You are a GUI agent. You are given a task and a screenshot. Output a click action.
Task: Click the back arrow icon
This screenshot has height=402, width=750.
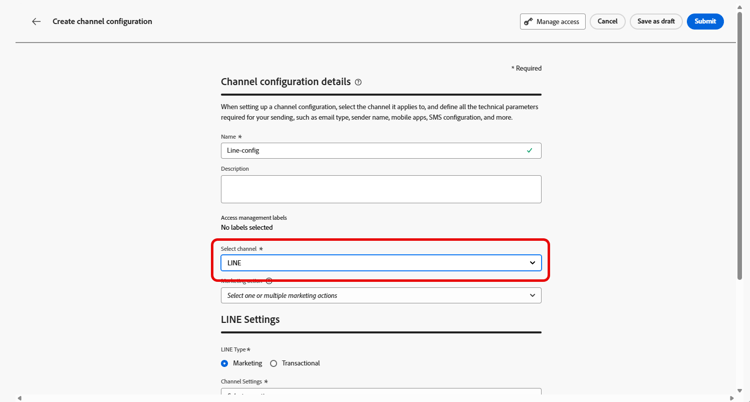(36, 21)
